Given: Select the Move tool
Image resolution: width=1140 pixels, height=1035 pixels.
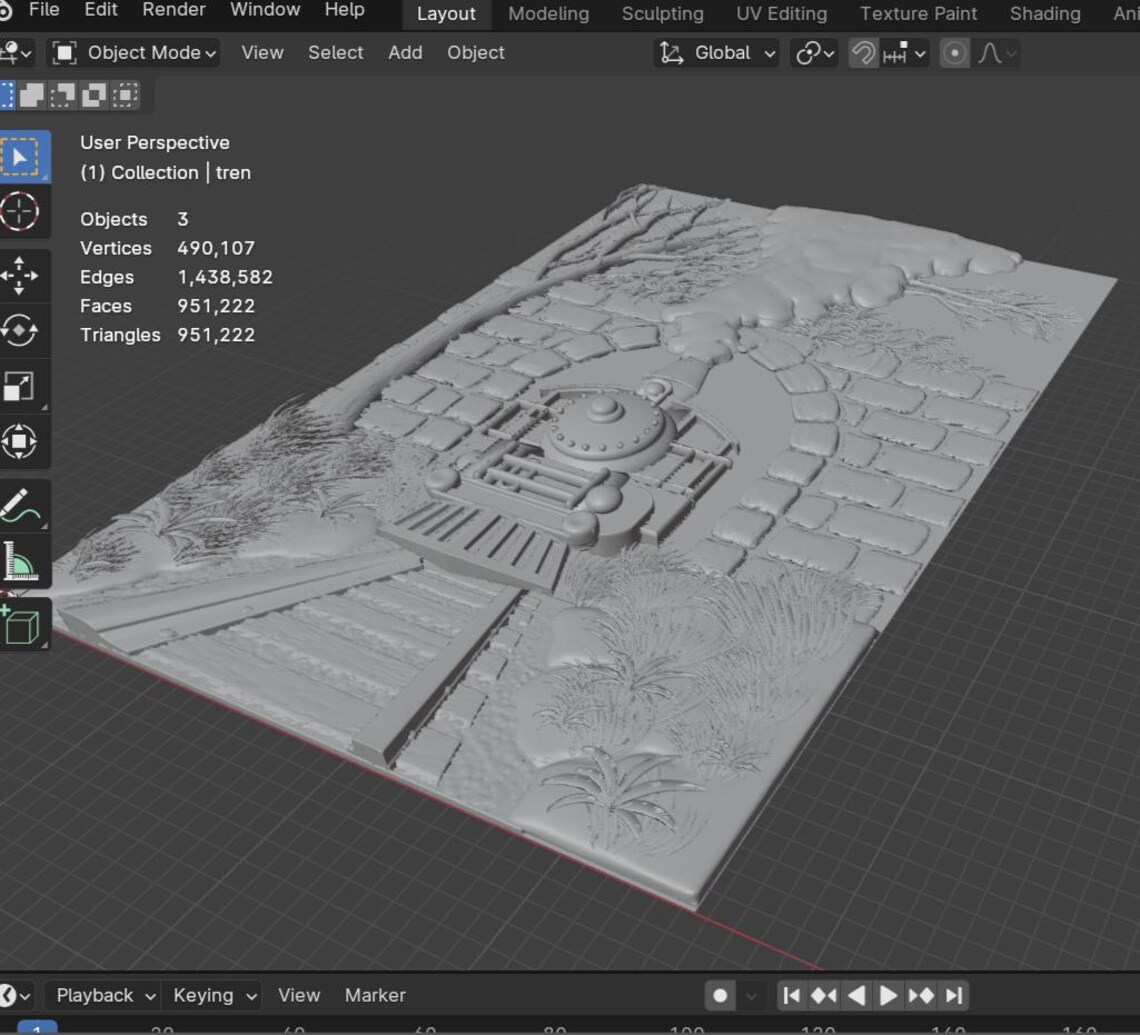Looking at the screenshot, I should click(20, 275).
